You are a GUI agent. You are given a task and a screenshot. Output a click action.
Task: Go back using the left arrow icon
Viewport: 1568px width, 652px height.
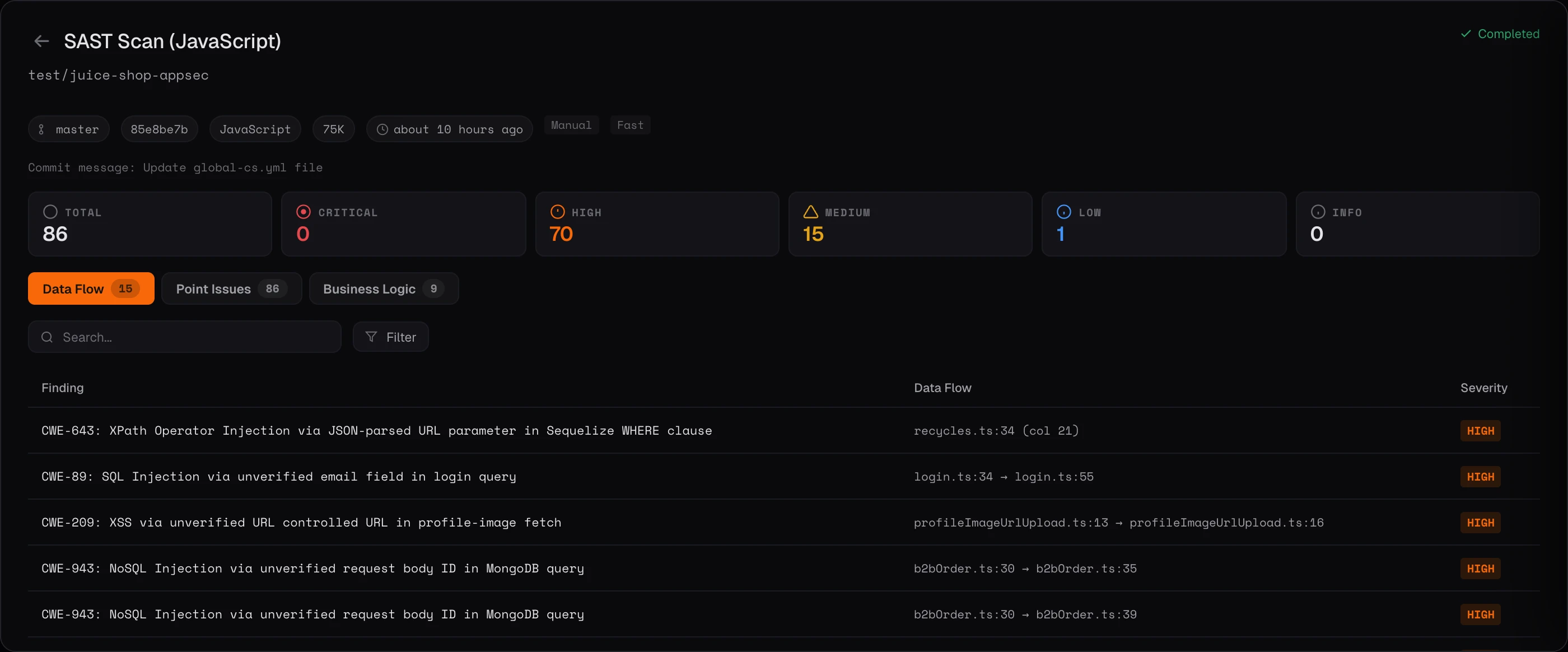(x=41, y=41)
